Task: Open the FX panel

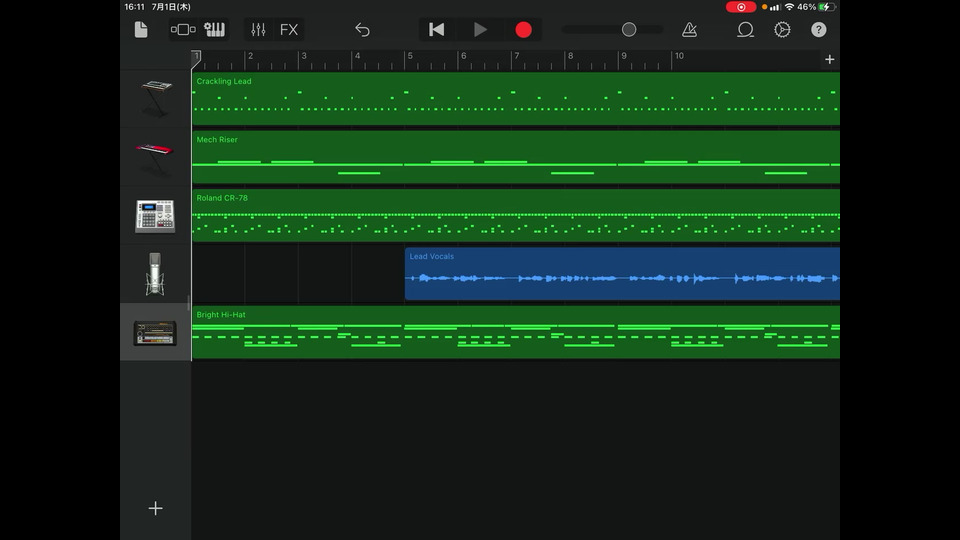Action: pos(289,29)
